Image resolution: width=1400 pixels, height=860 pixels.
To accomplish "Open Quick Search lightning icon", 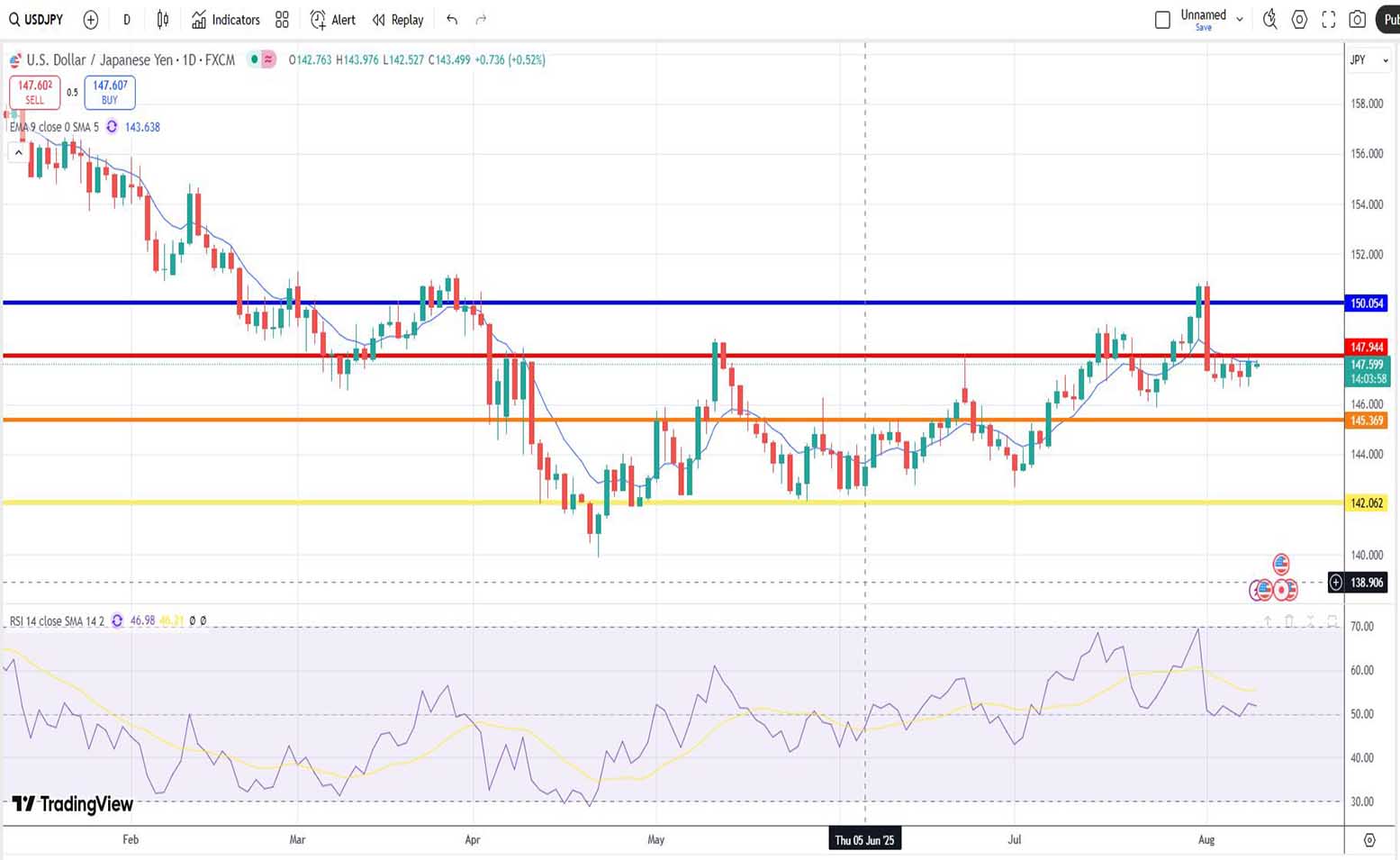I will pos(1269,20).
